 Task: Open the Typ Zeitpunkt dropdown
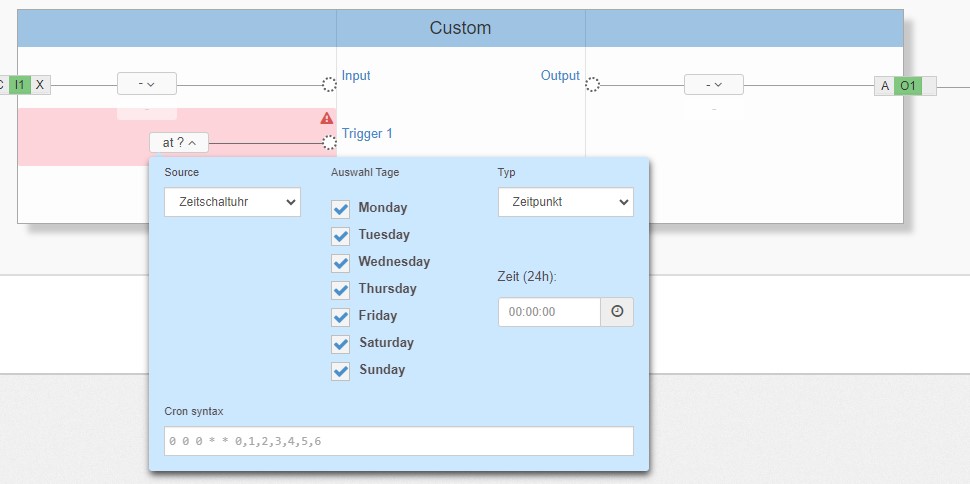(565, 202)
